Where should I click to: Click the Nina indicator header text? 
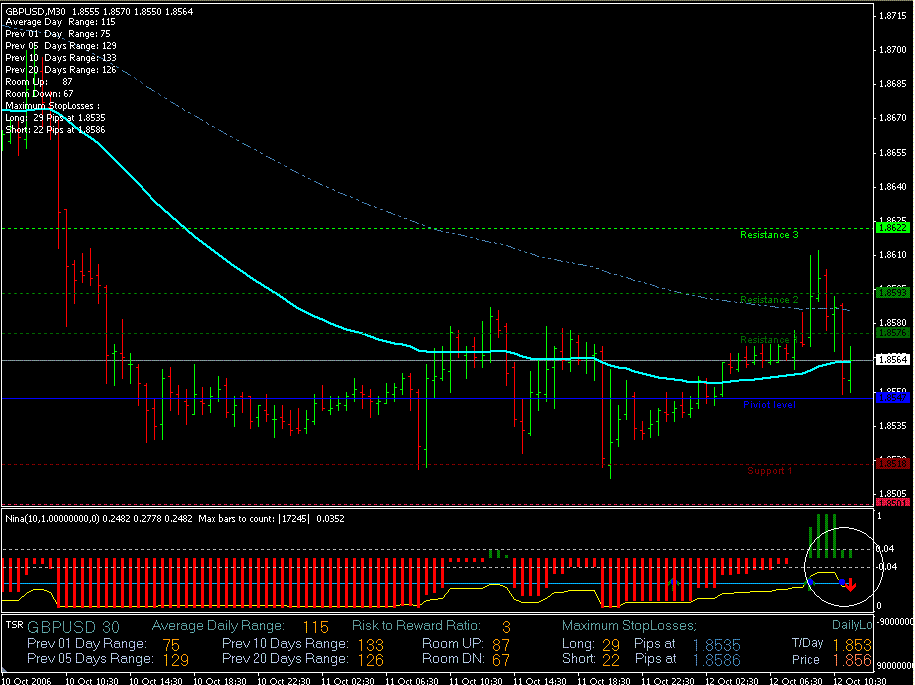click(100, 519)
